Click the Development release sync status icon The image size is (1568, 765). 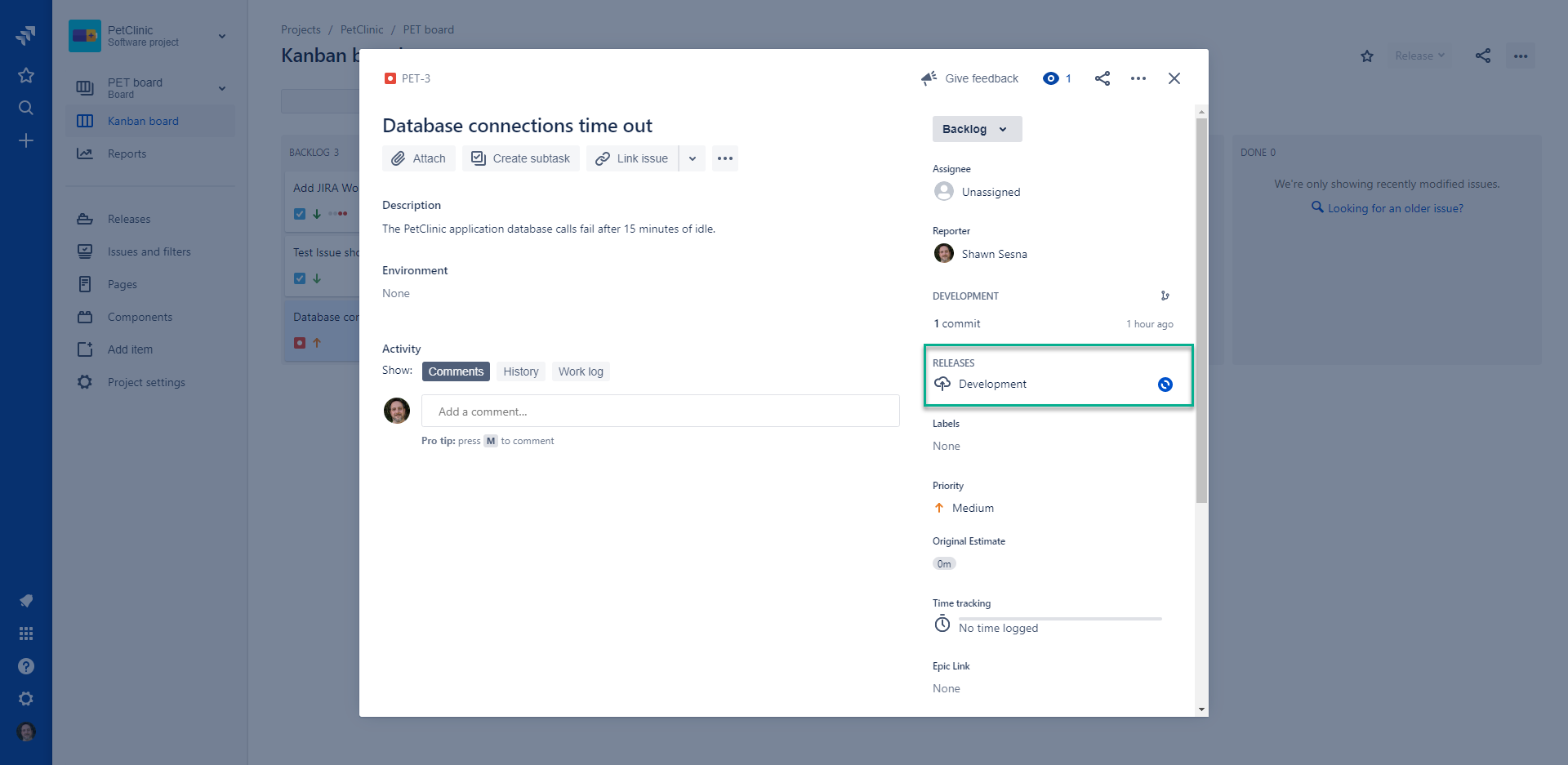(x=1165, y=385)
